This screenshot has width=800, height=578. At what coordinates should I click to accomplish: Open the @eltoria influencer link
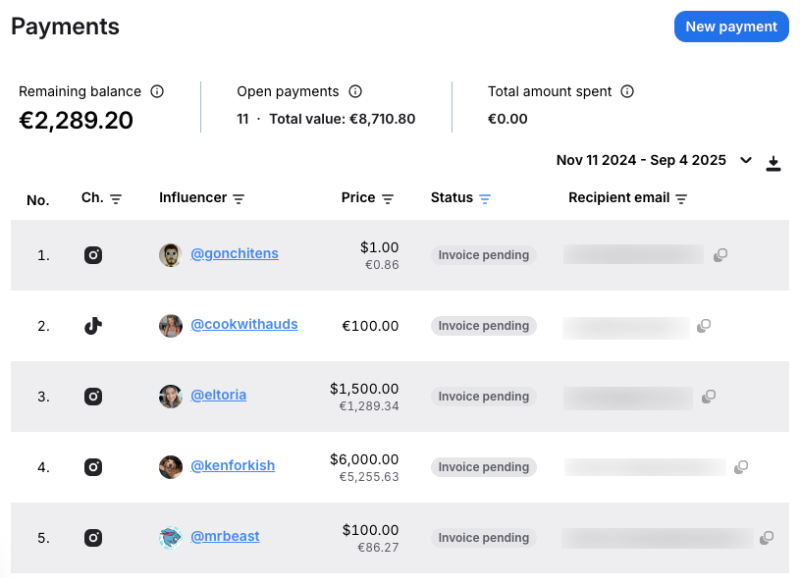[218, 395]
